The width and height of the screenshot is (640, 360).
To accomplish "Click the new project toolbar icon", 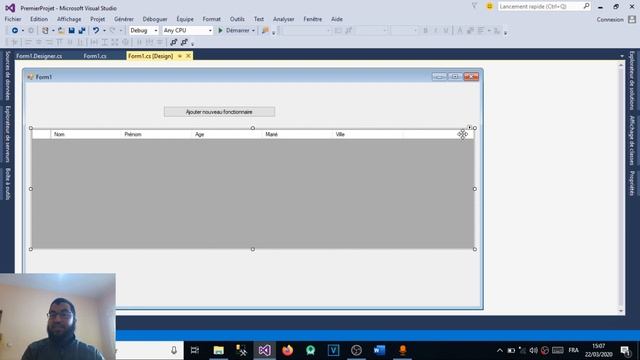I will [x=45, y=31].
